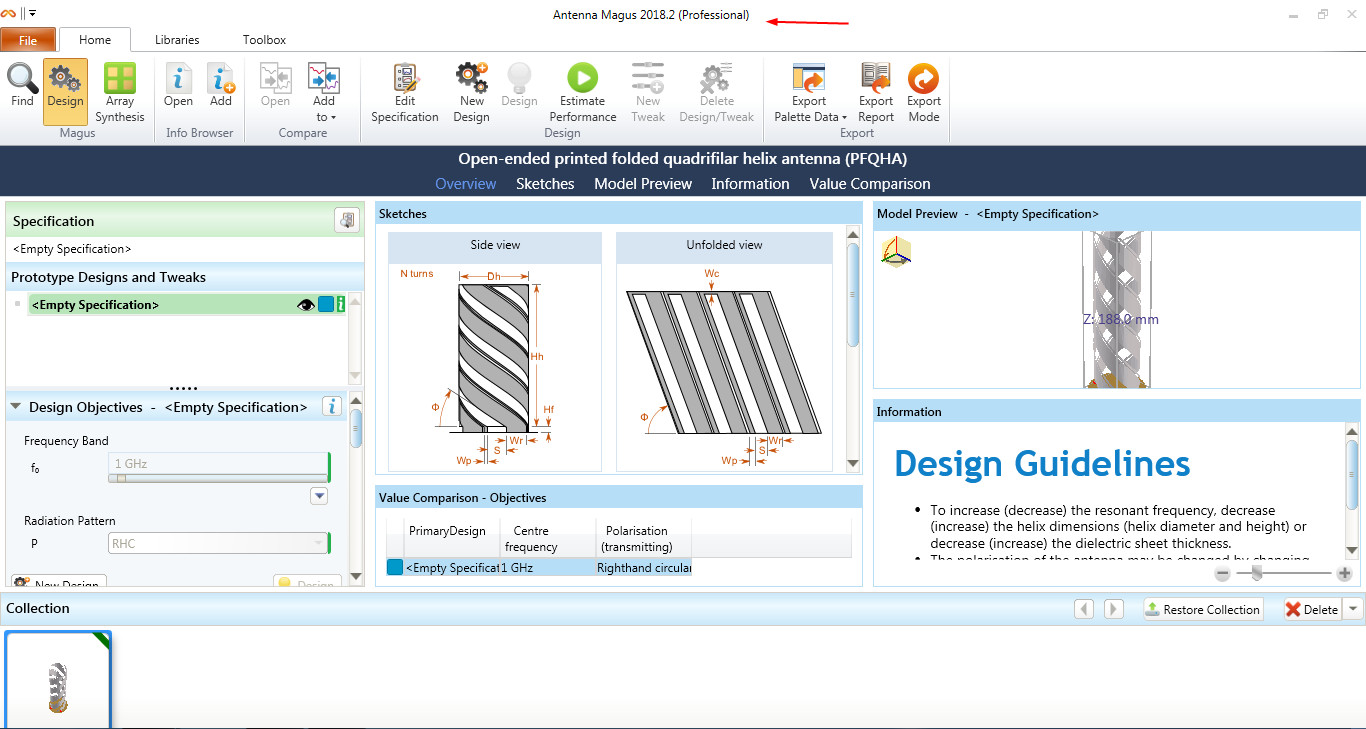Click the Empty Specification row in Value Comparison
Screen dimensions: 1366x729
tap(539, 567)
